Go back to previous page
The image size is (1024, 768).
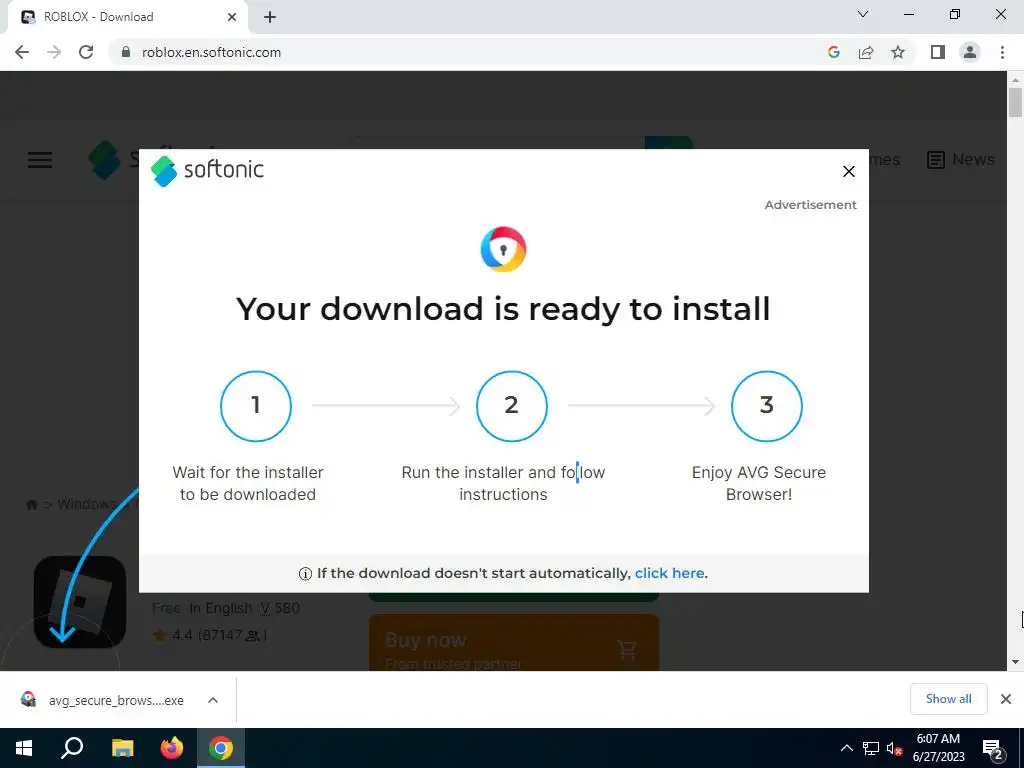(22, 52)
